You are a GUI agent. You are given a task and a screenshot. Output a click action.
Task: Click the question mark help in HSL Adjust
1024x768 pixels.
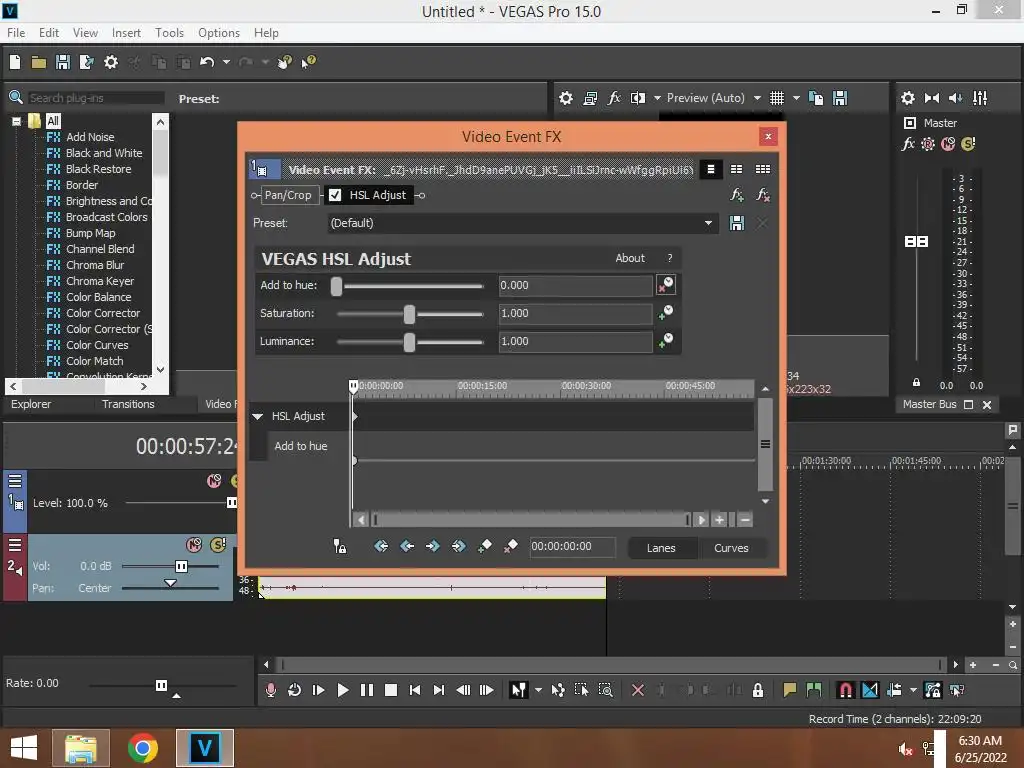click(669, 258)
